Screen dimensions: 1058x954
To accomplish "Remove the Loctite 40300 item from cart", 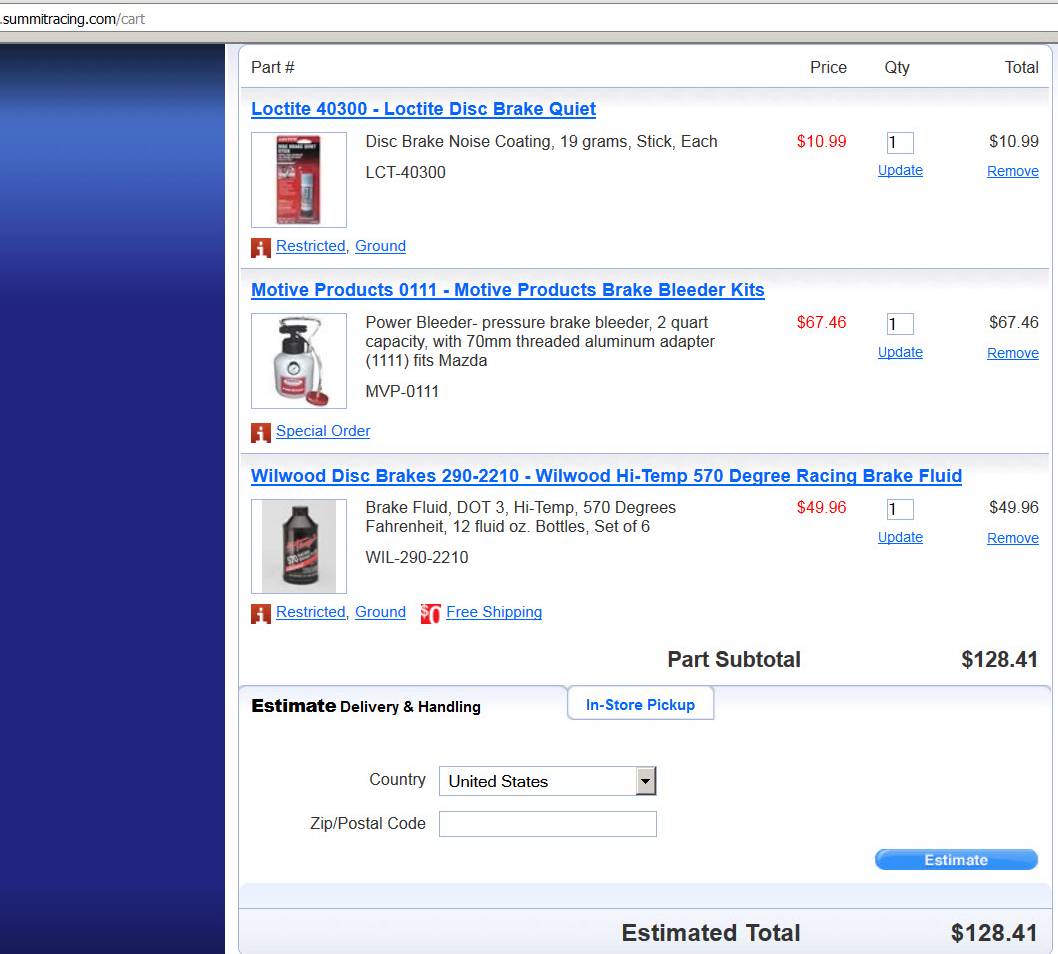I will point(1012,171).
